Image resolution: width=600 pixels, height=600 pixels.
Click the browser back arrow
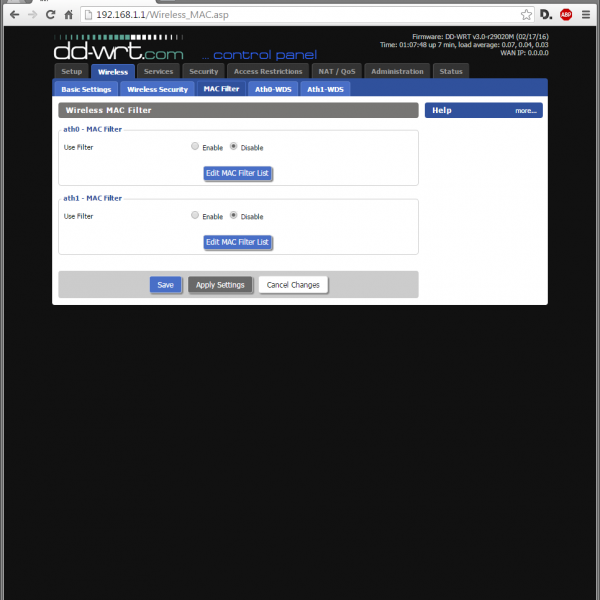click(x=14, y=15)
